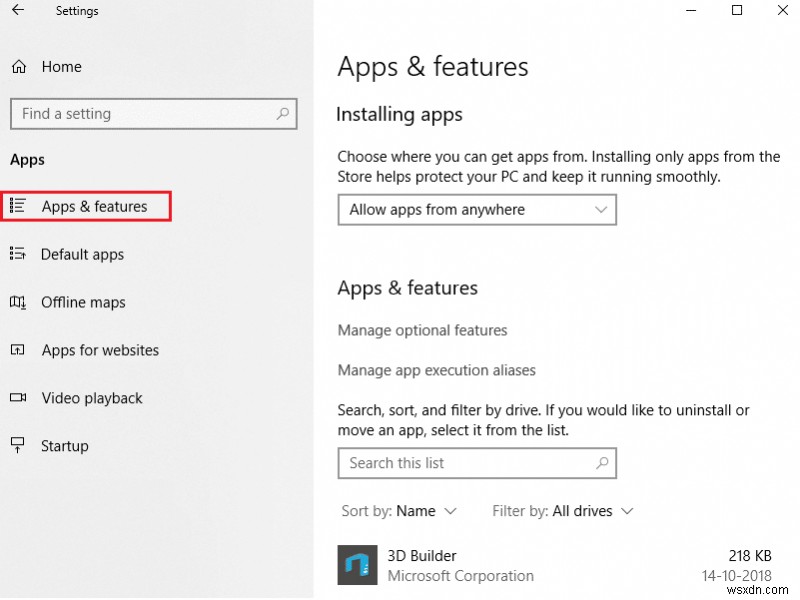Select the Apps & features sidebar icon
800x600 pixels.
[x=18, y=206]
